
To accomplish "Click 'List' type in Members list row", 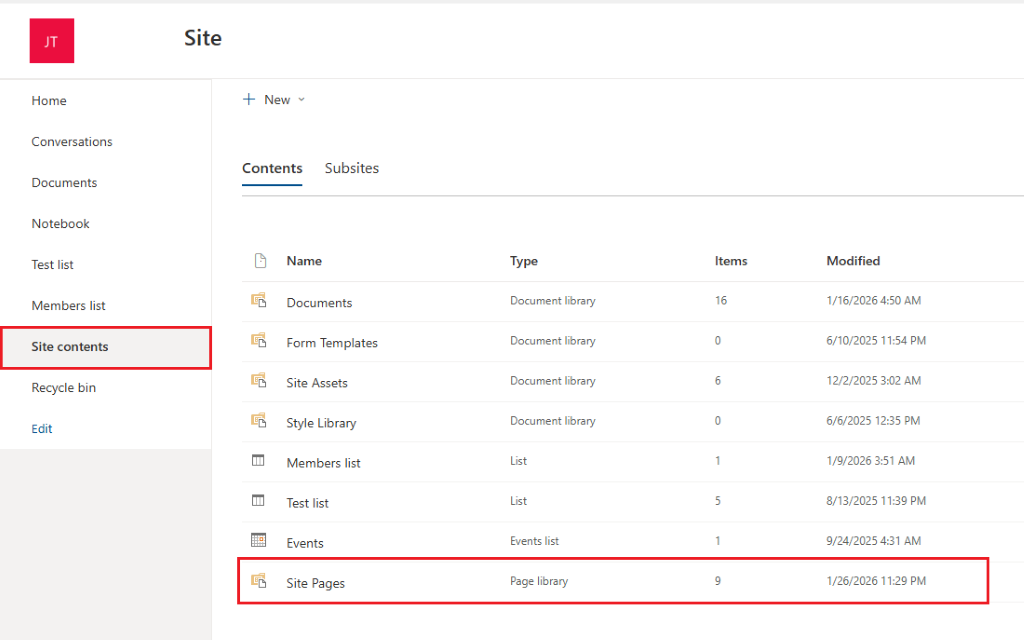I will 519,460.
